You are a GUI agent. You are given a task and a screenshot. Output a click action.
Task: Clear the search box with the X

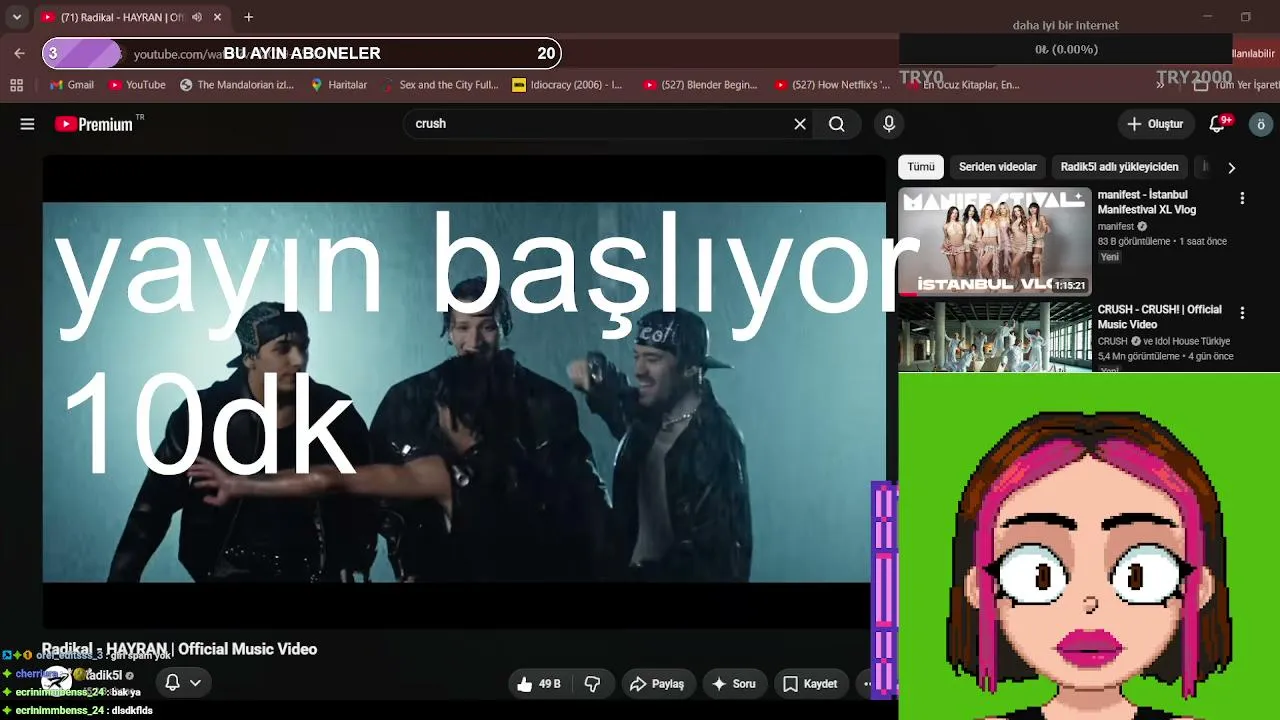[800, 124]
